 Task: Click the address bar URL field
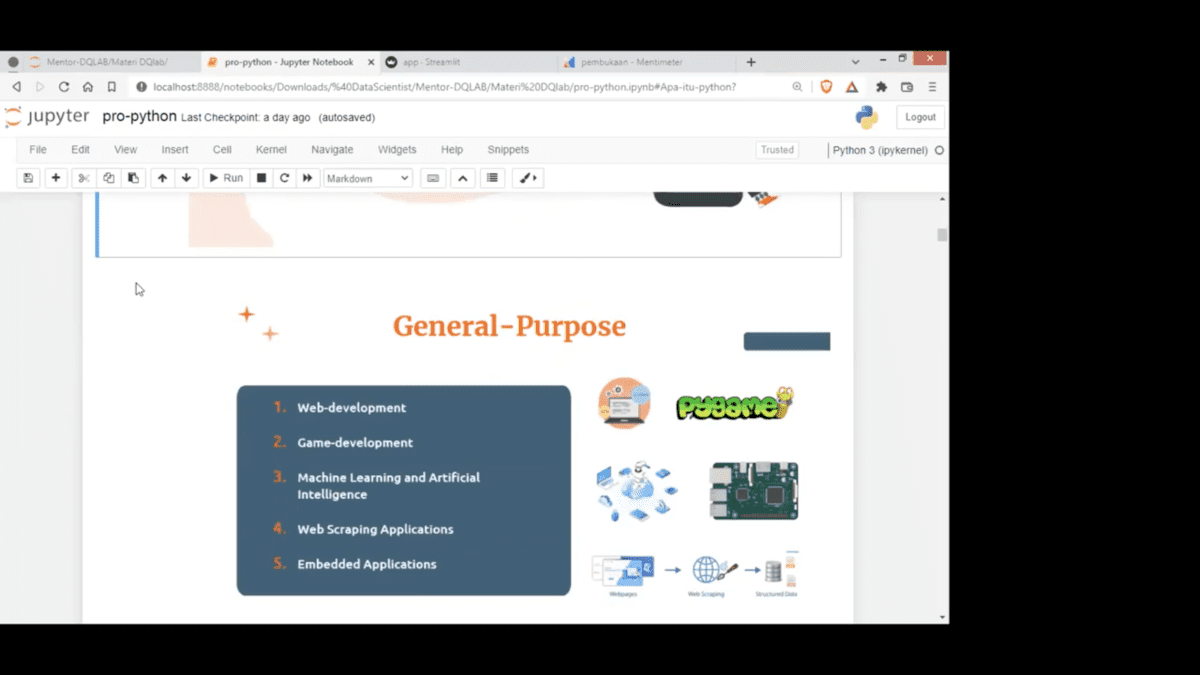coord(445,87)
